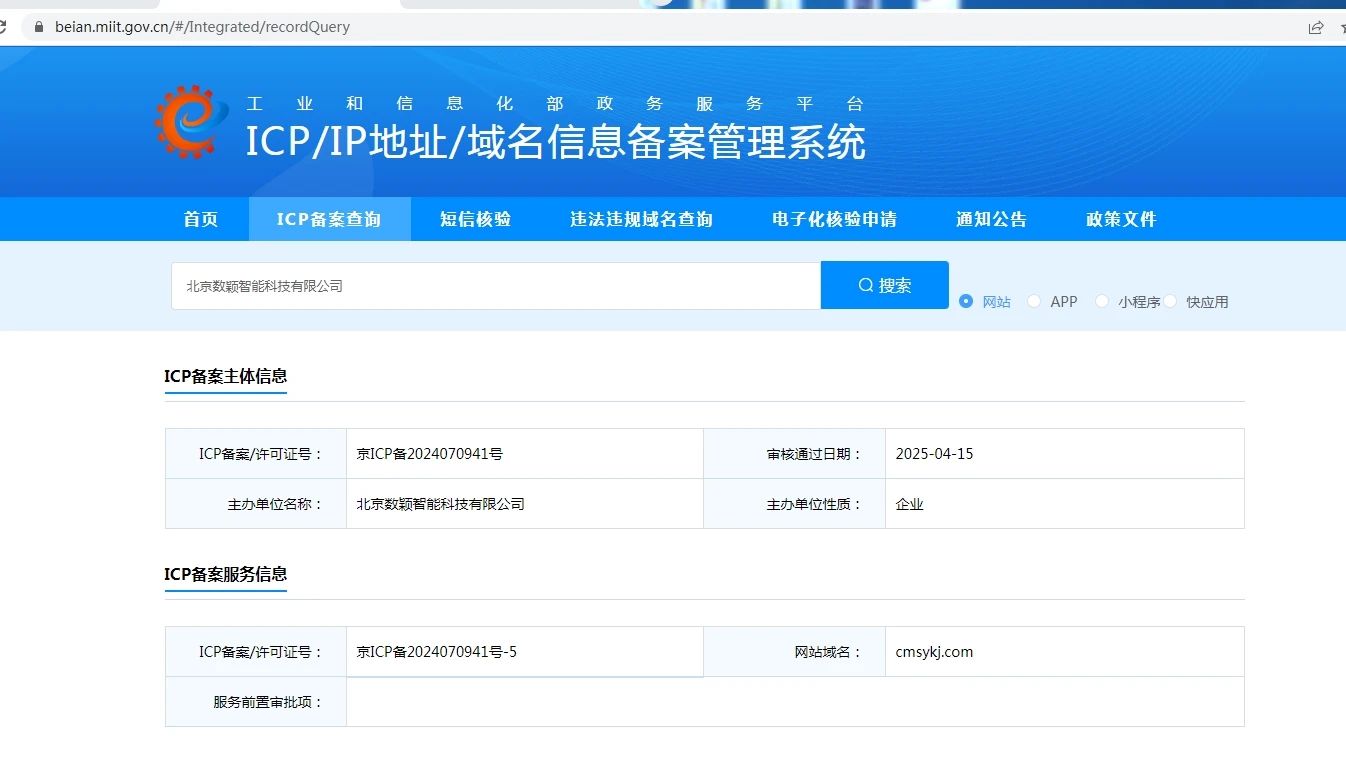Click license number 京ICP备2024070941号
The width and height of the screenshot is (1346, 764).
point(430,454)
